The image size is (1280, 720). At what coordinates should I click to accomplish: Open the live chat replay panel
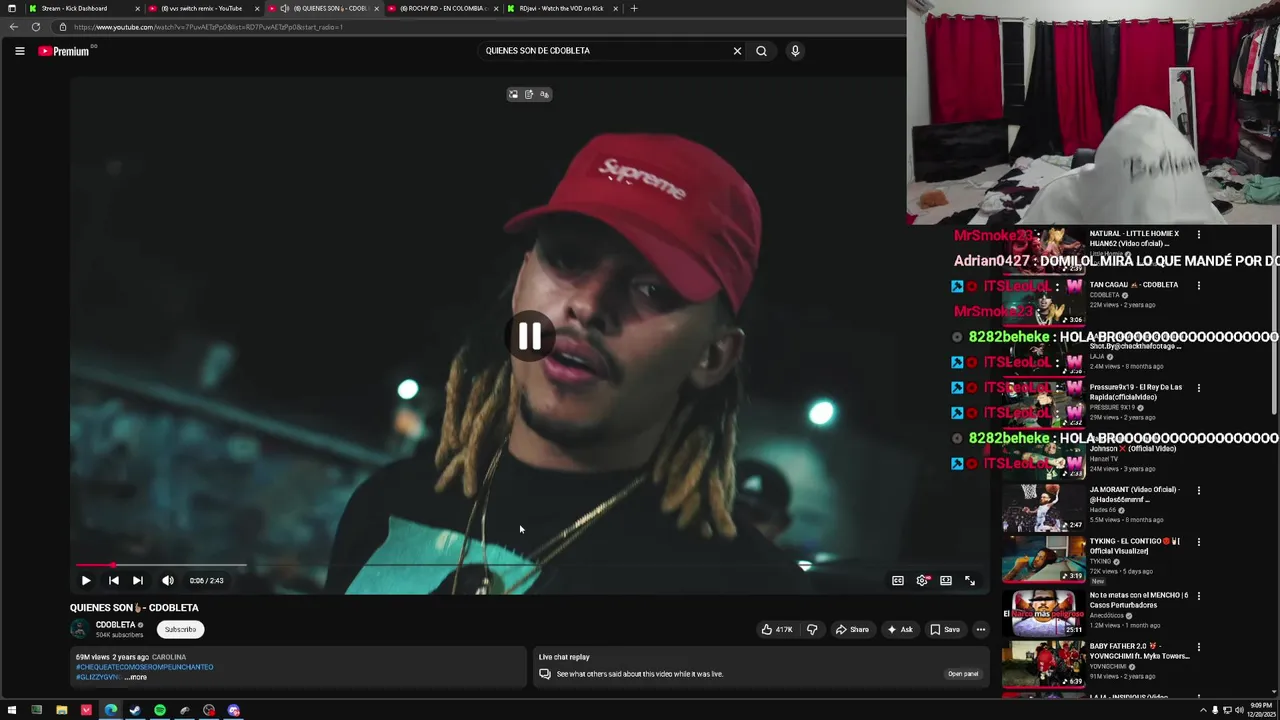963,674
